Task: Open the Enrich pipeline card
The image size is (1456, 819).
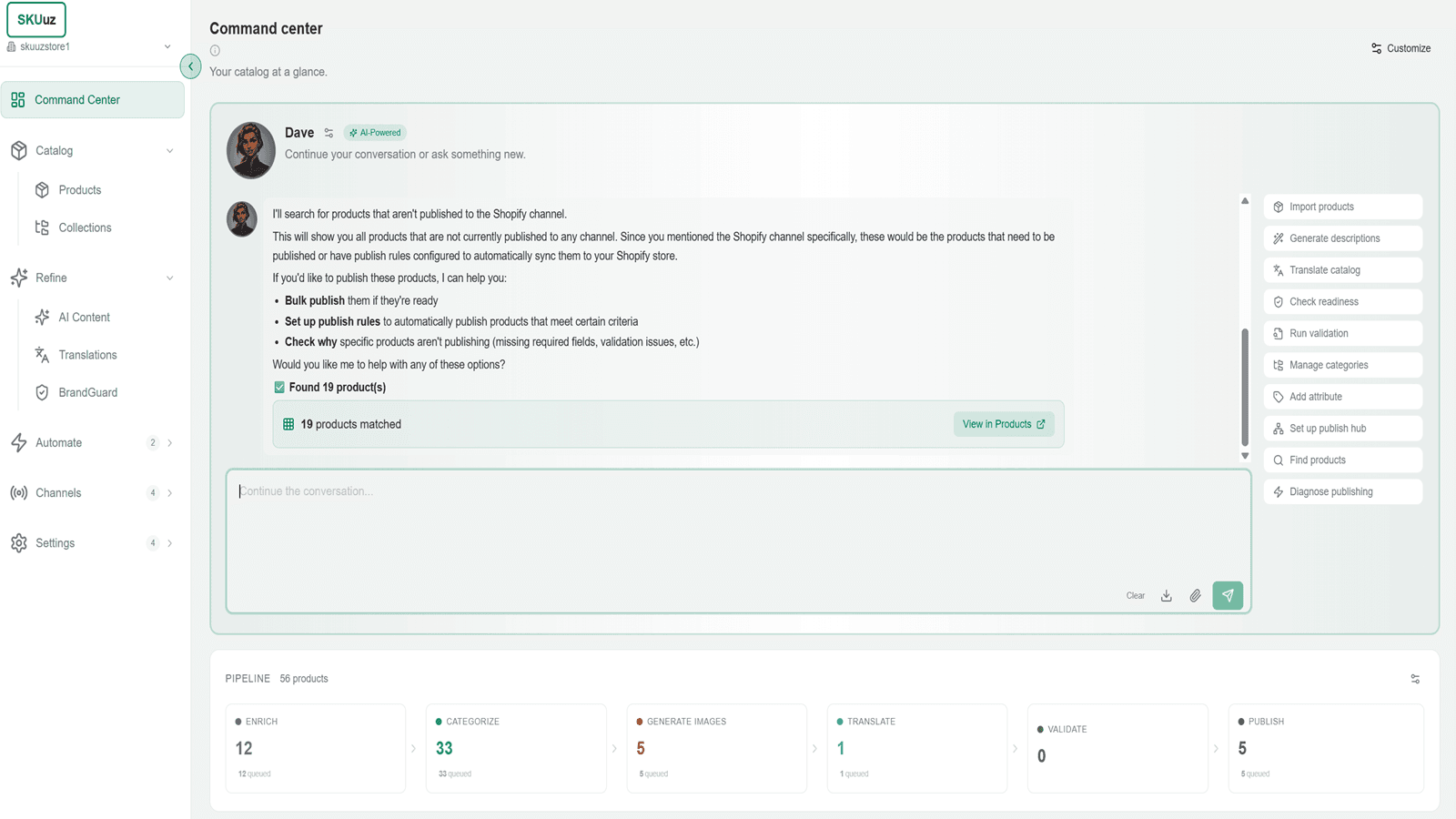Action: click(x=316, y=748)
